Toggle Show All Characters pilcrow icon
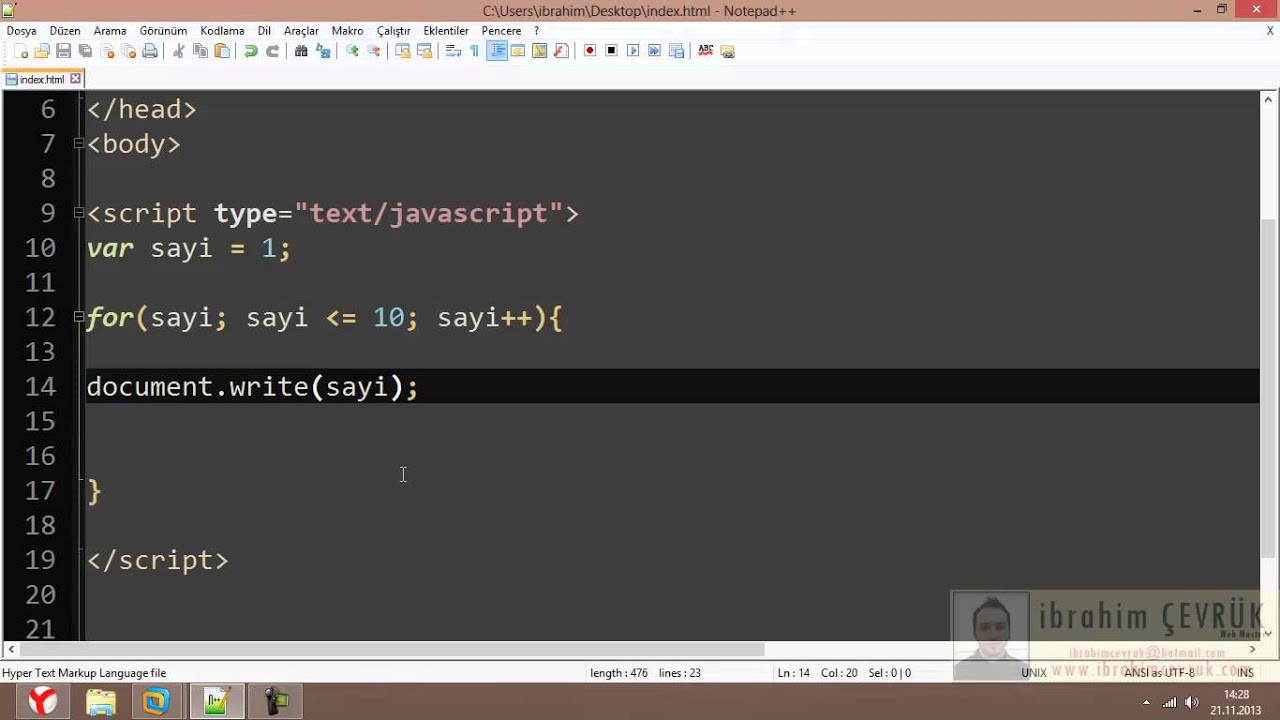The image size is (1280, 720). (x=474, y=51)
